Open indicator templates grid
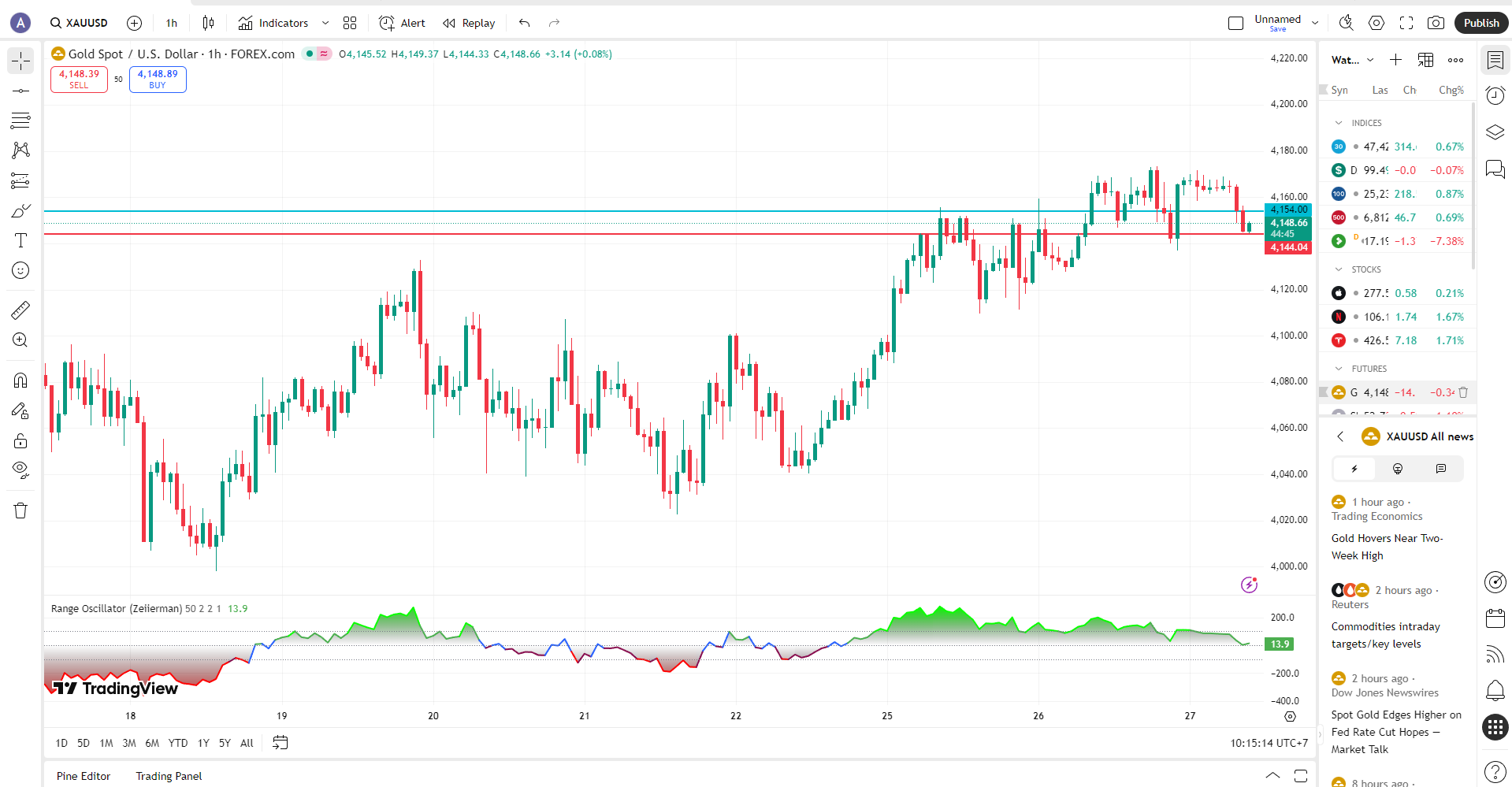 click(350, 23)
